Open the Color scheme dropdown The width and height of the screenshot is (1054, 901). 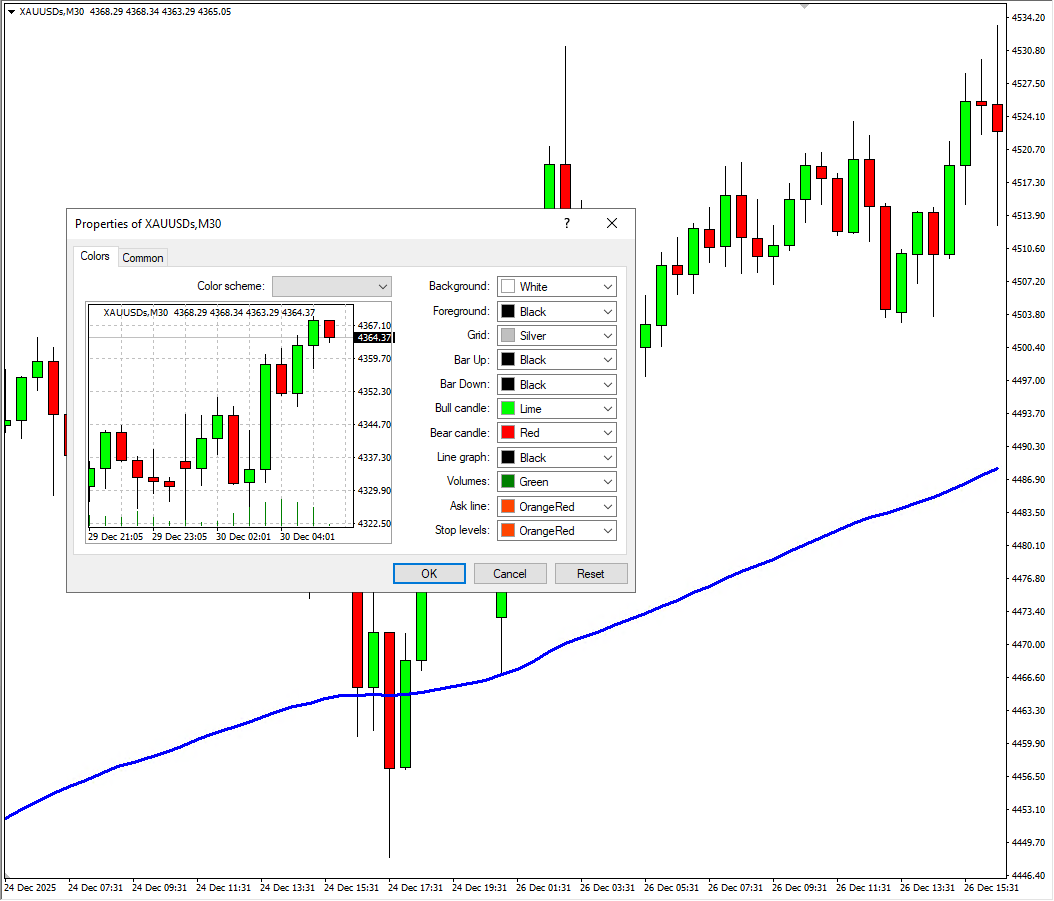point(332,287)
